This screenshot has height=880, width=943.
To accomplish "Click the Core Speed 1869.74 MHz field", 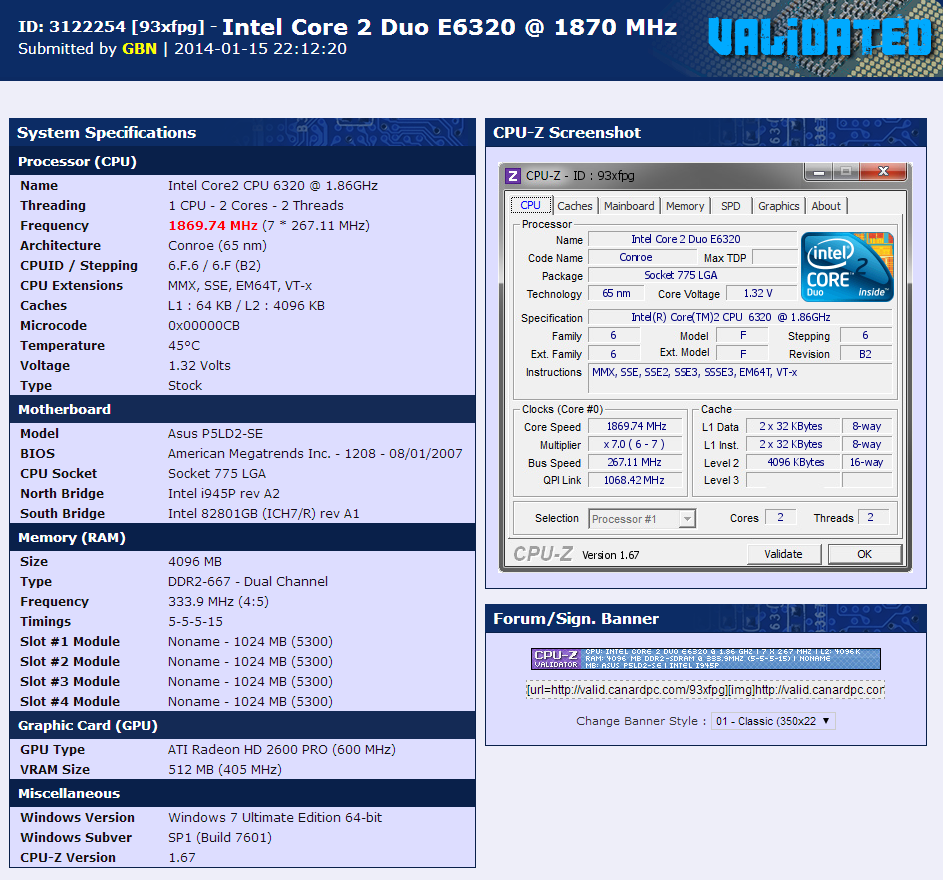I will [636, 426].
